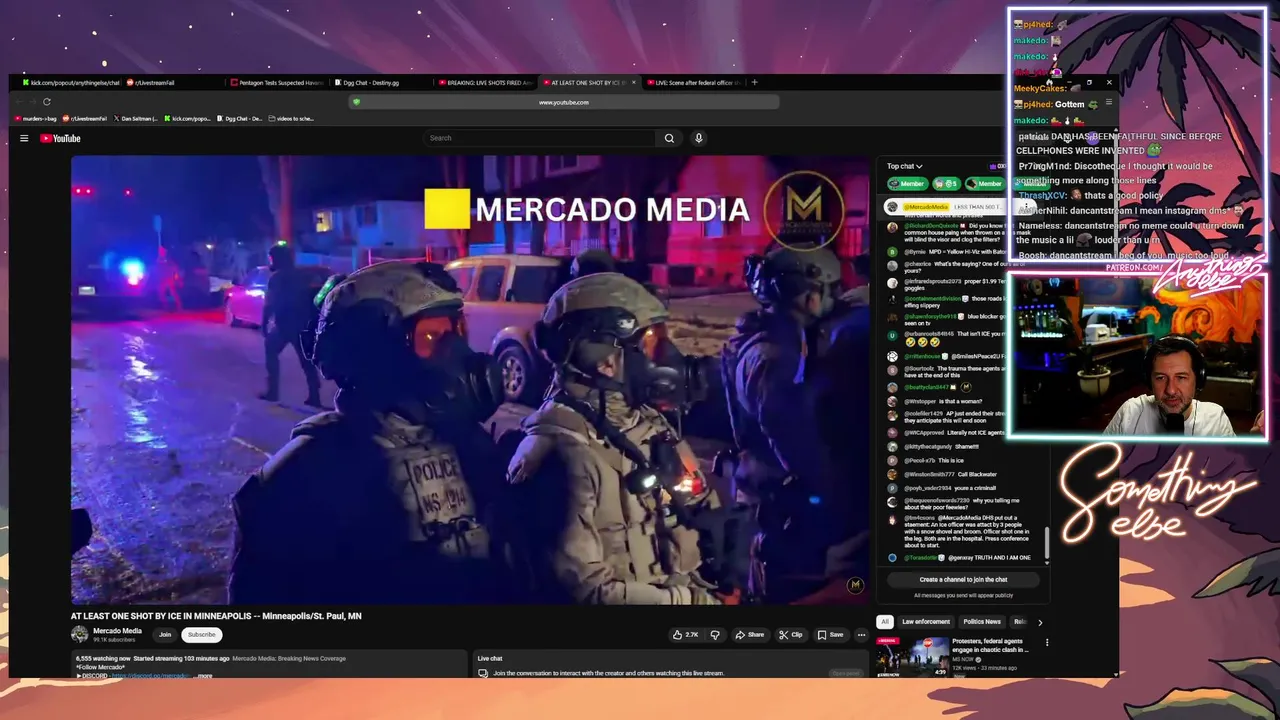Select the Law enforcement chip
The image size is (1280, 720).
(x=926, y=622)
